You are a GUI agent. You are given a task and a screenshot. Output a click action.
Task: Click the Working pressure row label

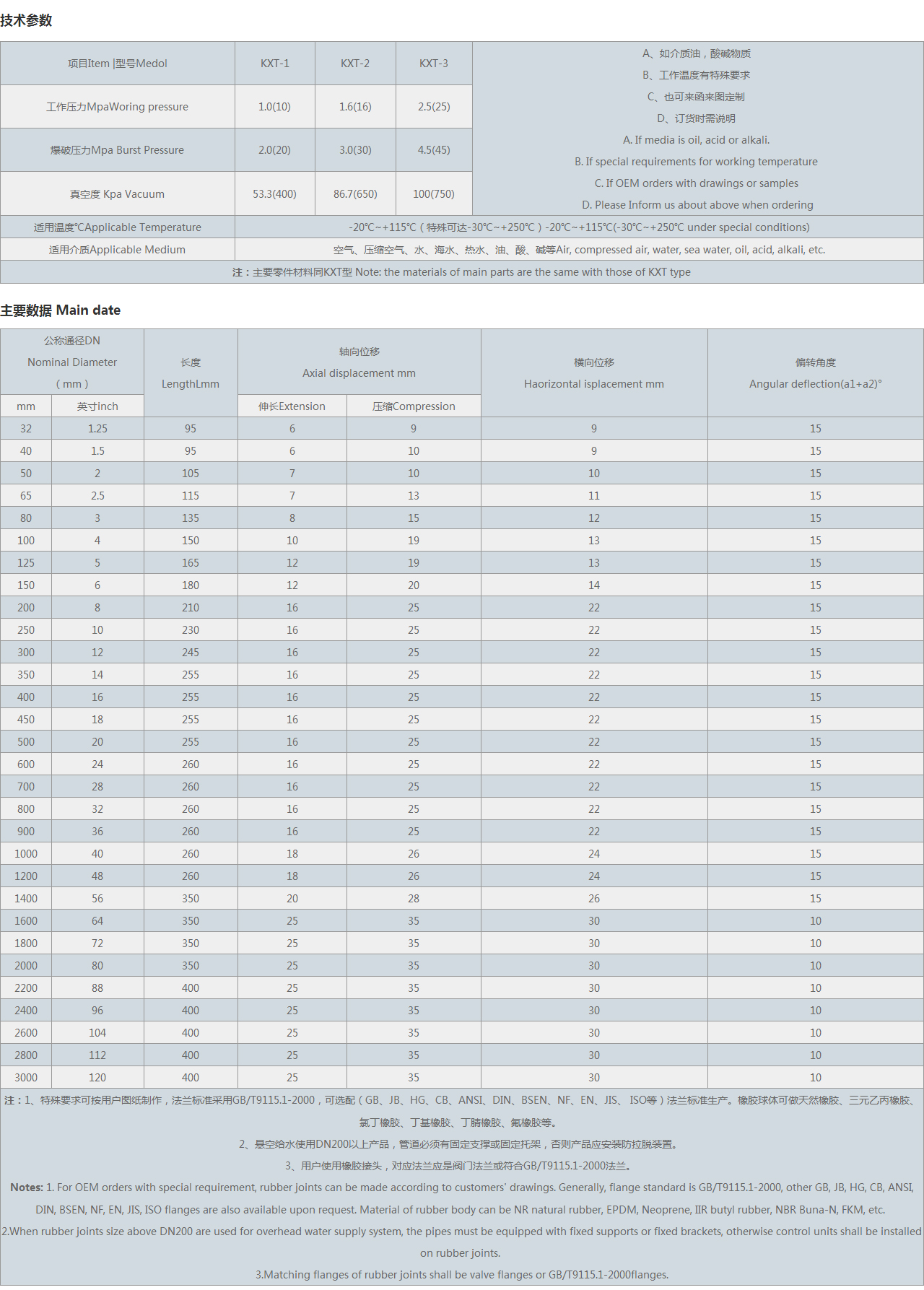point(117,107)
